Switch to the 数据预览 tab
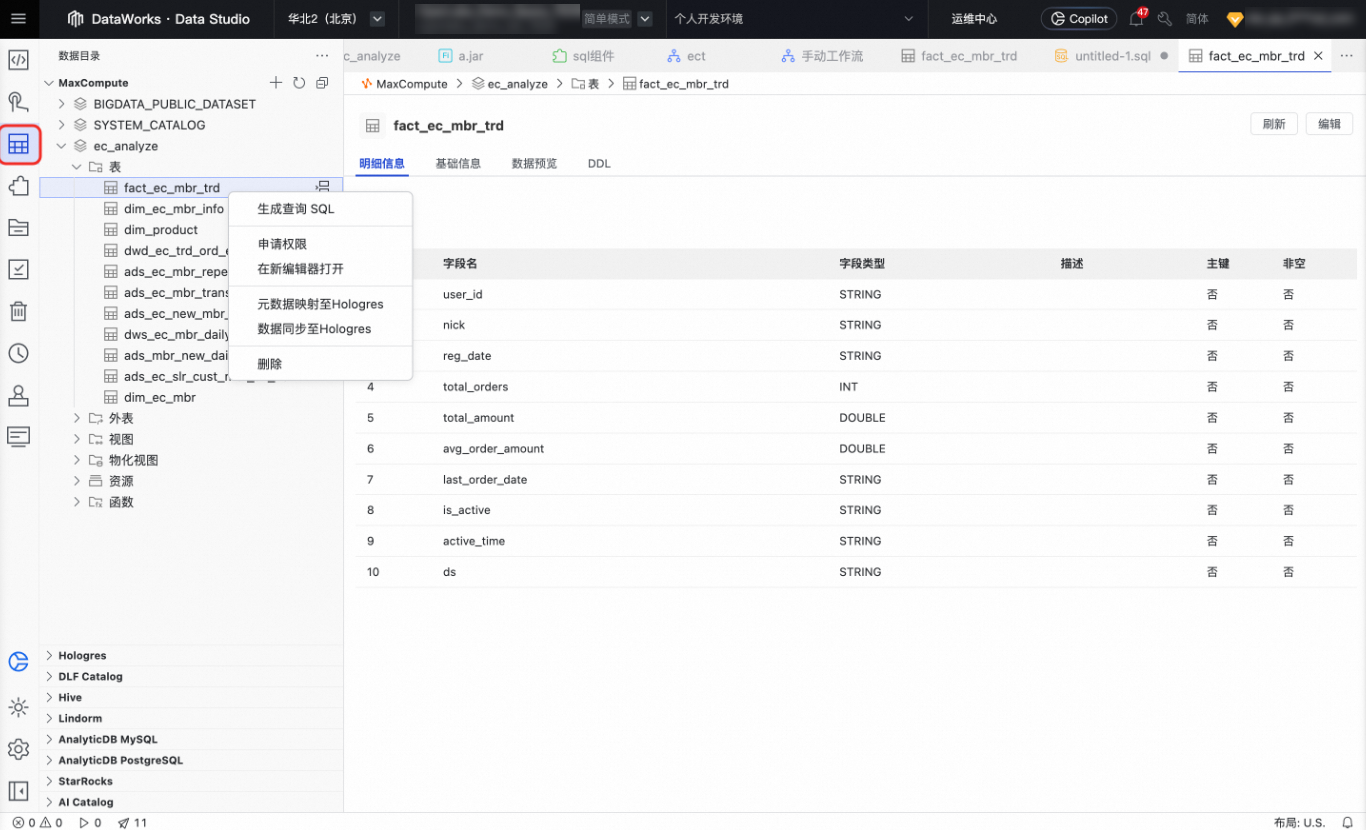The width and height of the screenshot is (1366, 830). 534,163
